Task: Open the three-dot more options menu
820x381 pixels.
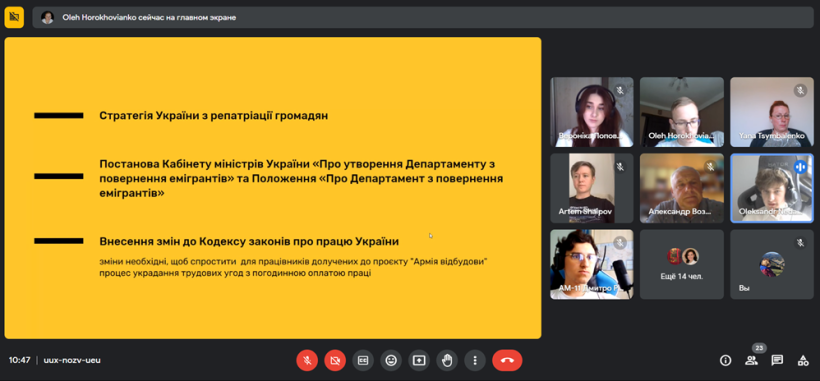Action: tap(475, 360)
